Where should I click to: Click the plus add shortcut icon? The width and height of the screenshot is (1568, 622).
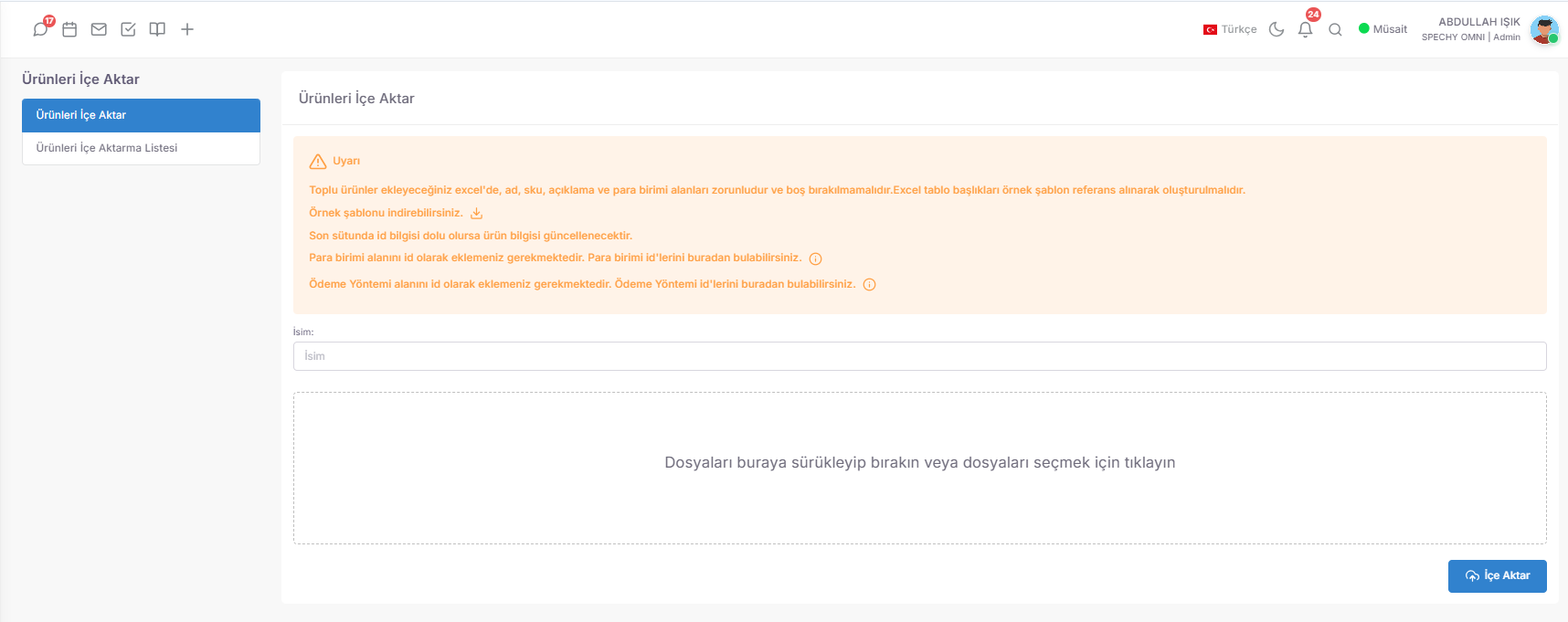coord(187,29)
